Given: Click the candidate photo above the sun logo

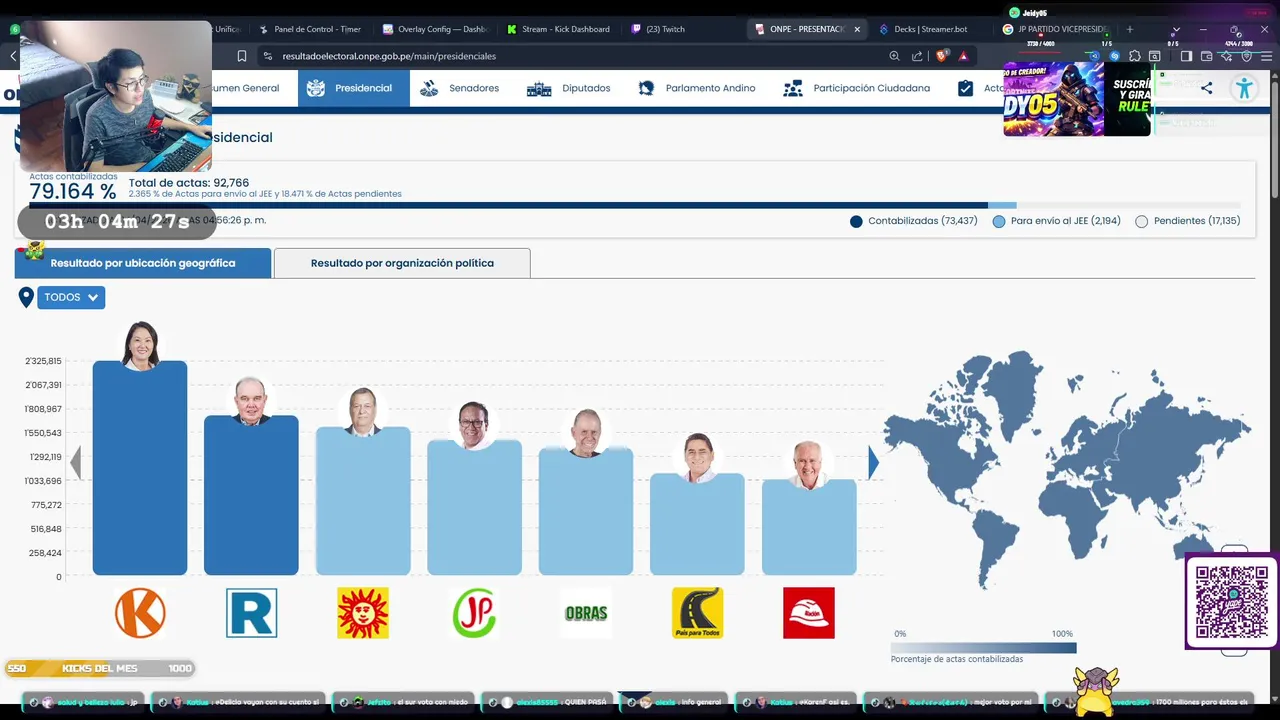Looking at the screenshot, I should click(363, 412).
